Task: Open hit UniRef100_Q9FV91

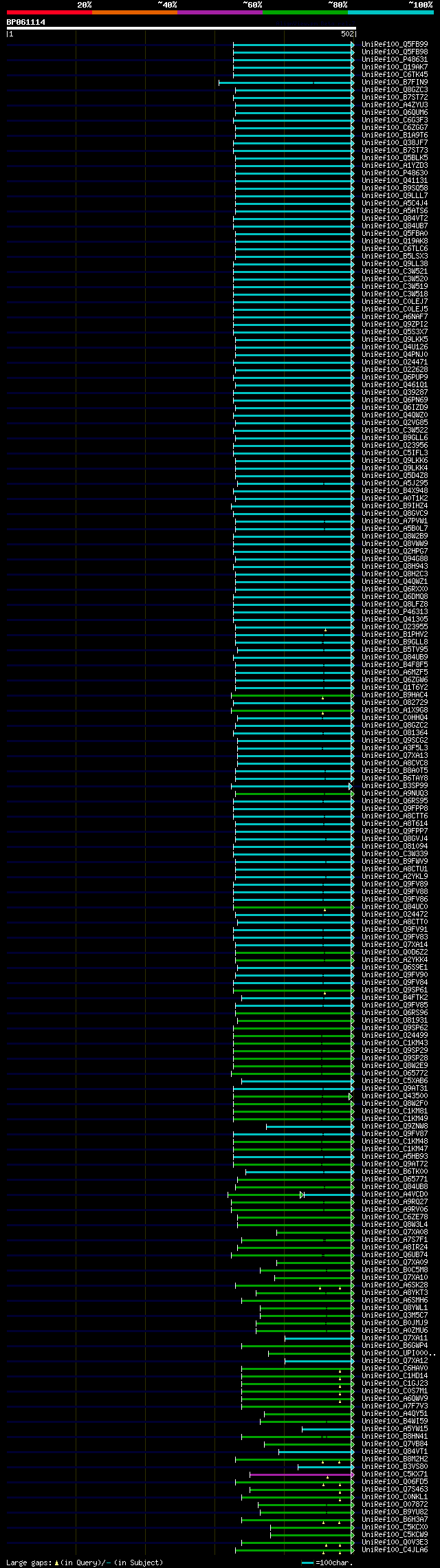Action: coord(395,929)
